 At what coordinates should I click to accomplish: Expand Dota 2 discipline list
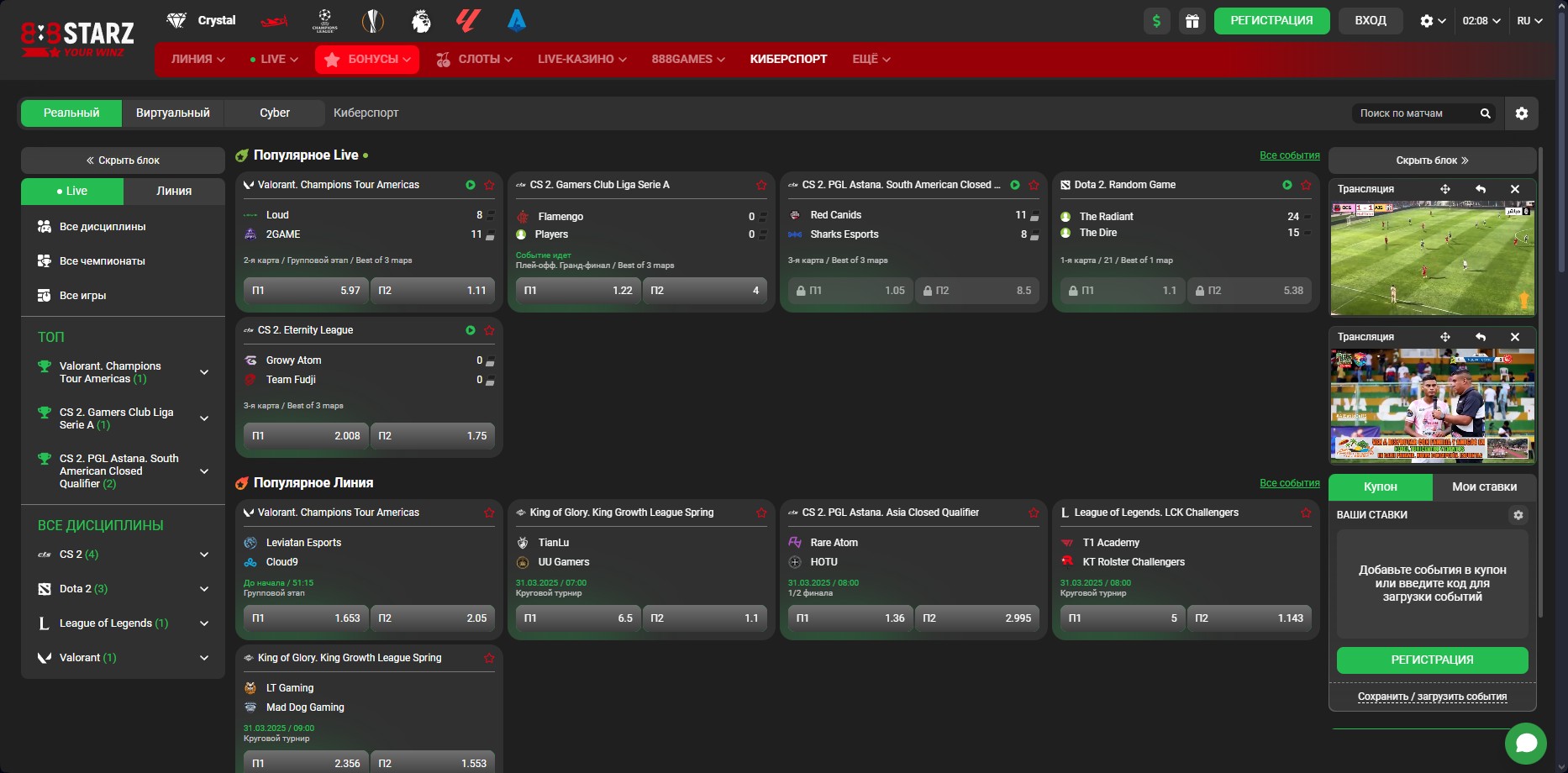pyautogui.click(x=204, y=589)
